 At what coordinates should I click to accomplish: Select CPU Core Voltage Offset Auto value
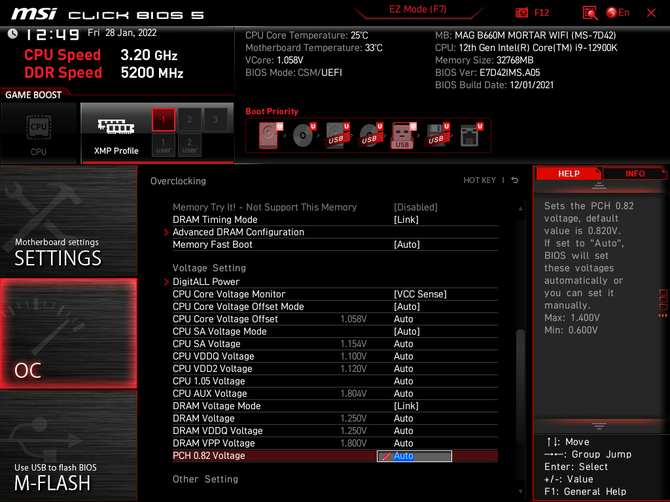(403, 319)
